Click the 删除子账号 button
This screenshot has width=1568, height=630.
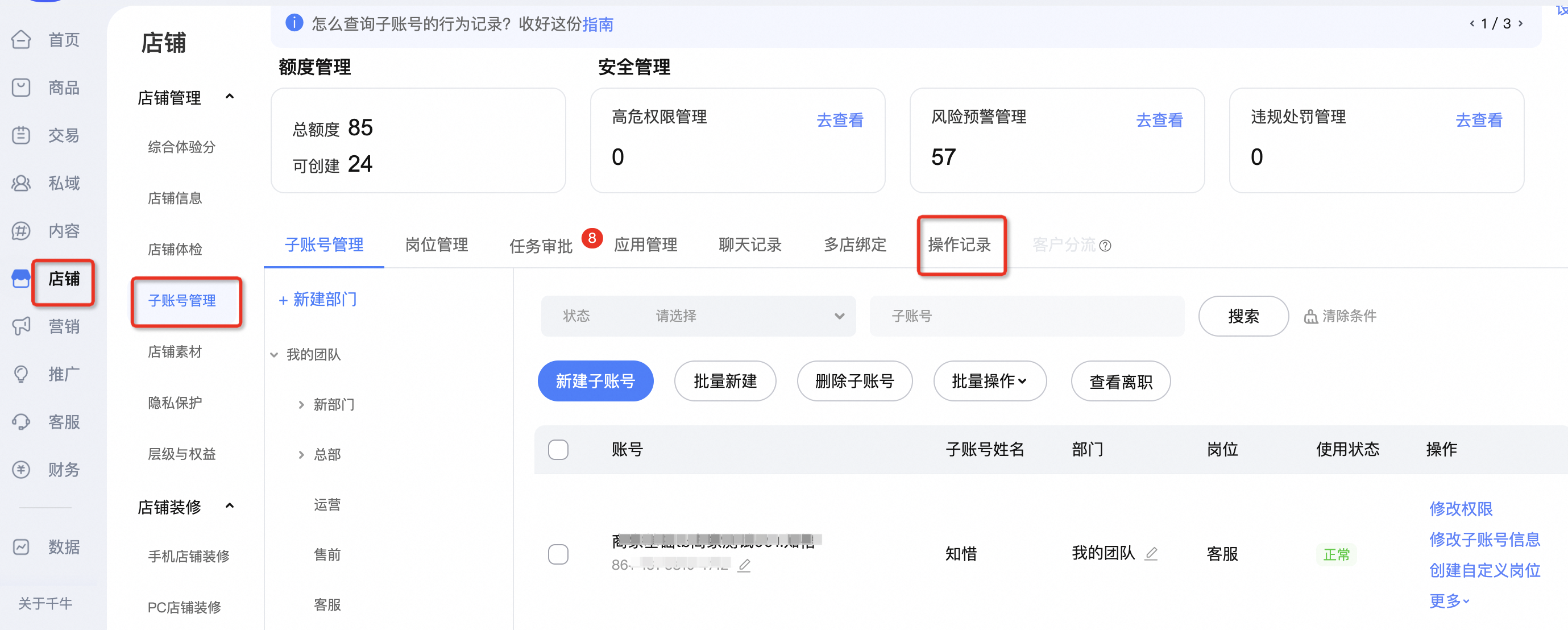click(x=854, y=381)
